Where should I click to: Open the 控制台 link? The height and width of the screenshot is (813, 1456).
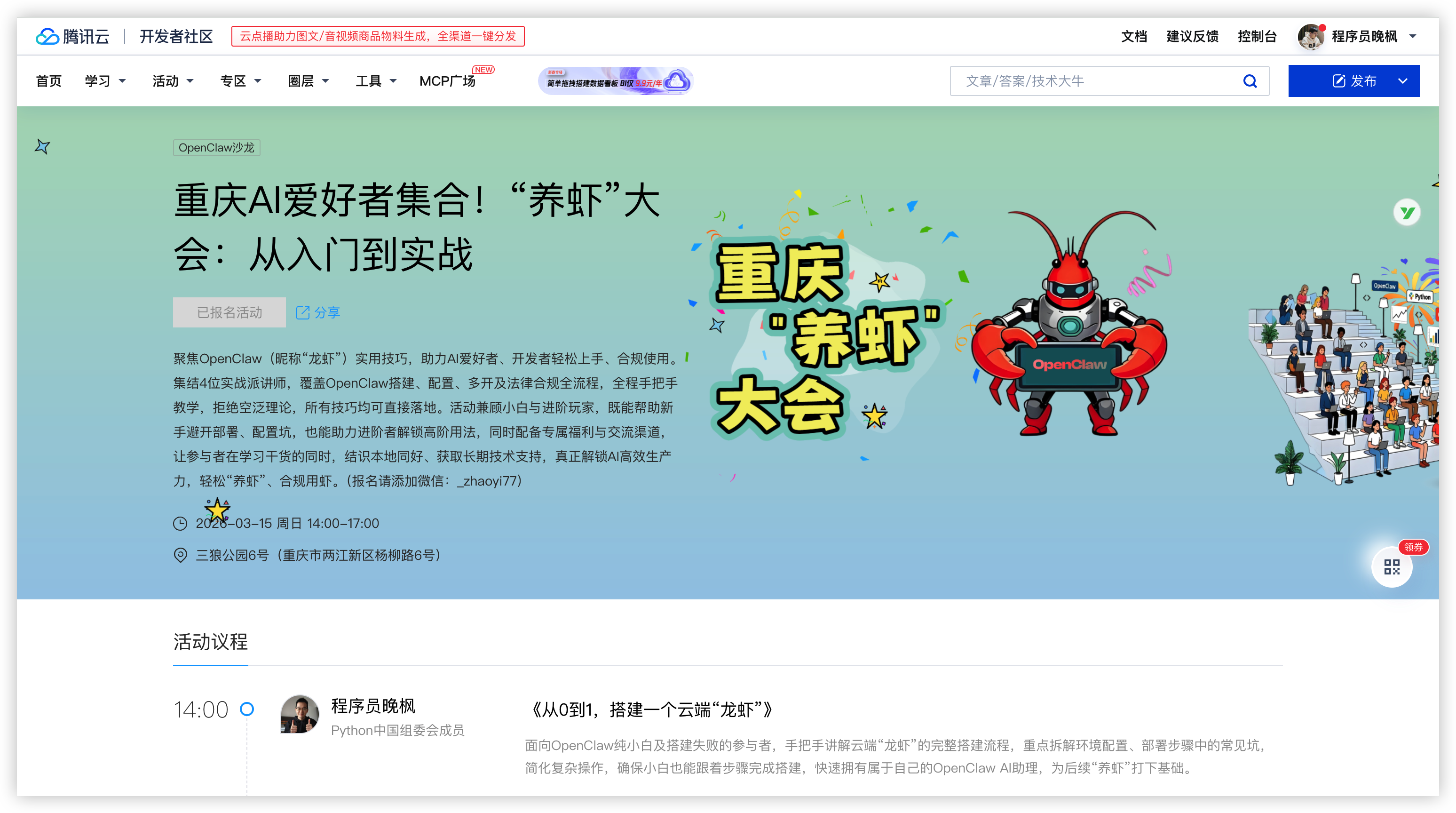pyautogui.click(x=1257, y=37)
